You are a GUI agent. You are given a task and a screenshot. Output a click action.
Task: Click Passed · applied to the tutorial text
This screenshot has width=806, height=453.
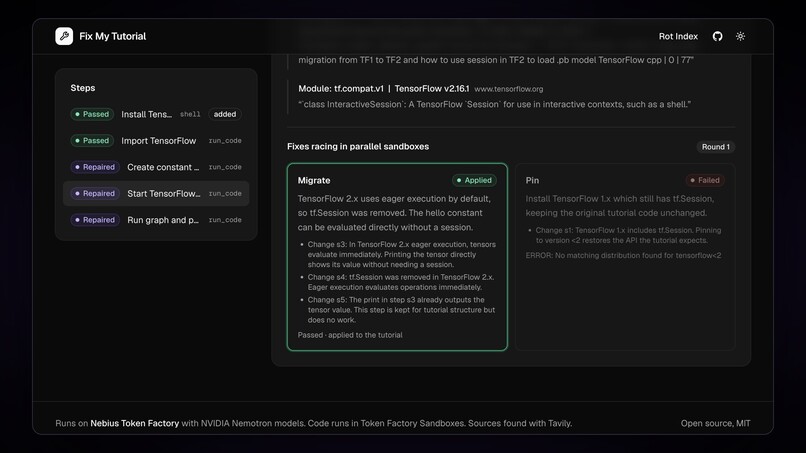coord(350,335)
